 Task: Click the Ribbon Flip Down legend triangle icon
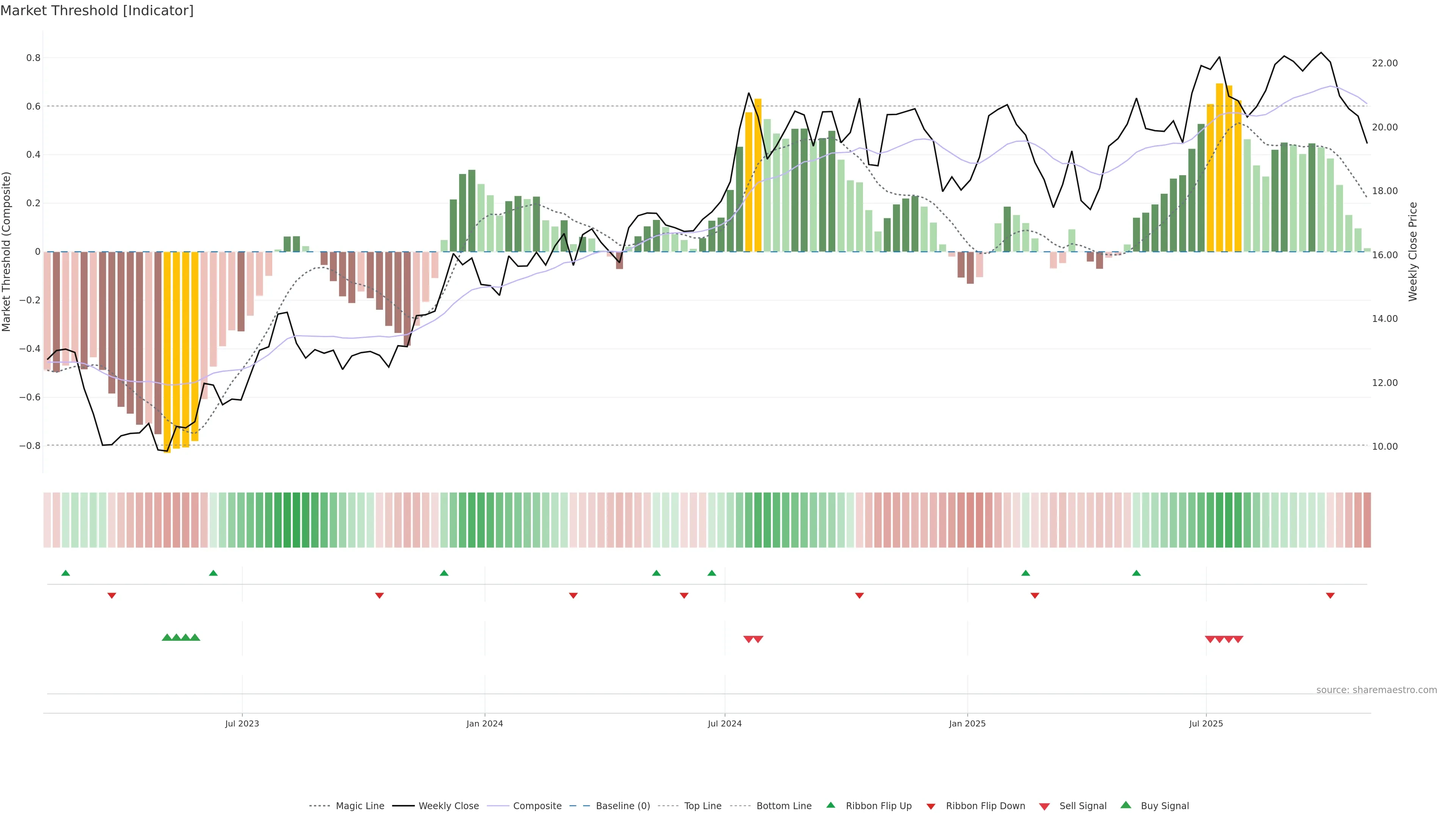coord(931,806)
